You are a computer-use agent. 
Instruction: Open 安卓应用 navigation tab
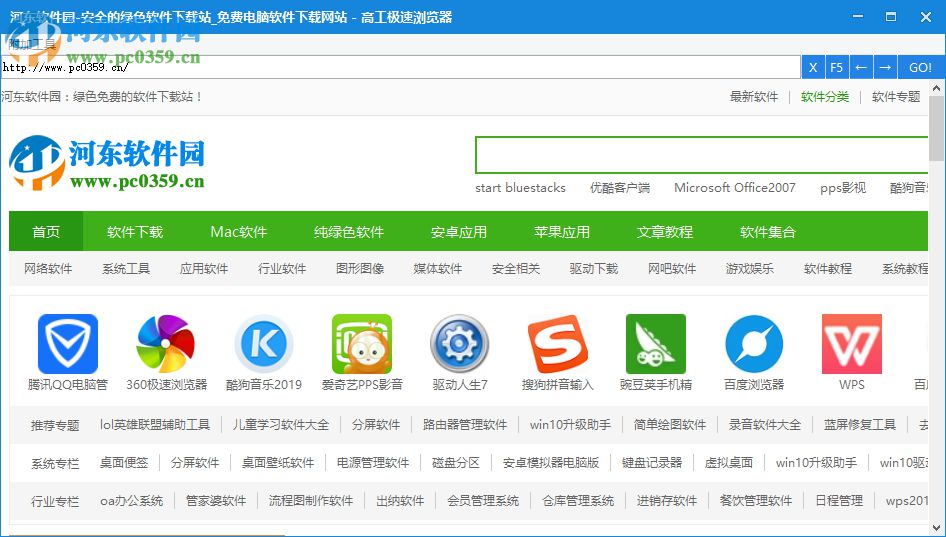pyautogui.click(x=459, y=232)
